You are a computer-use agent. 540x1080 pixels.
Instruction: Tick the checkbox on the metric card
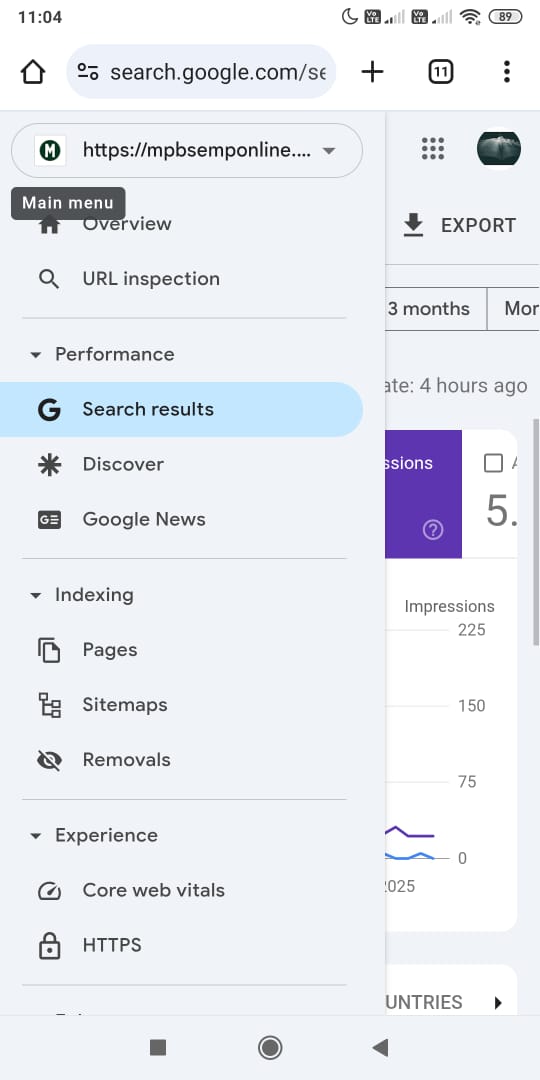coord(493,464)
